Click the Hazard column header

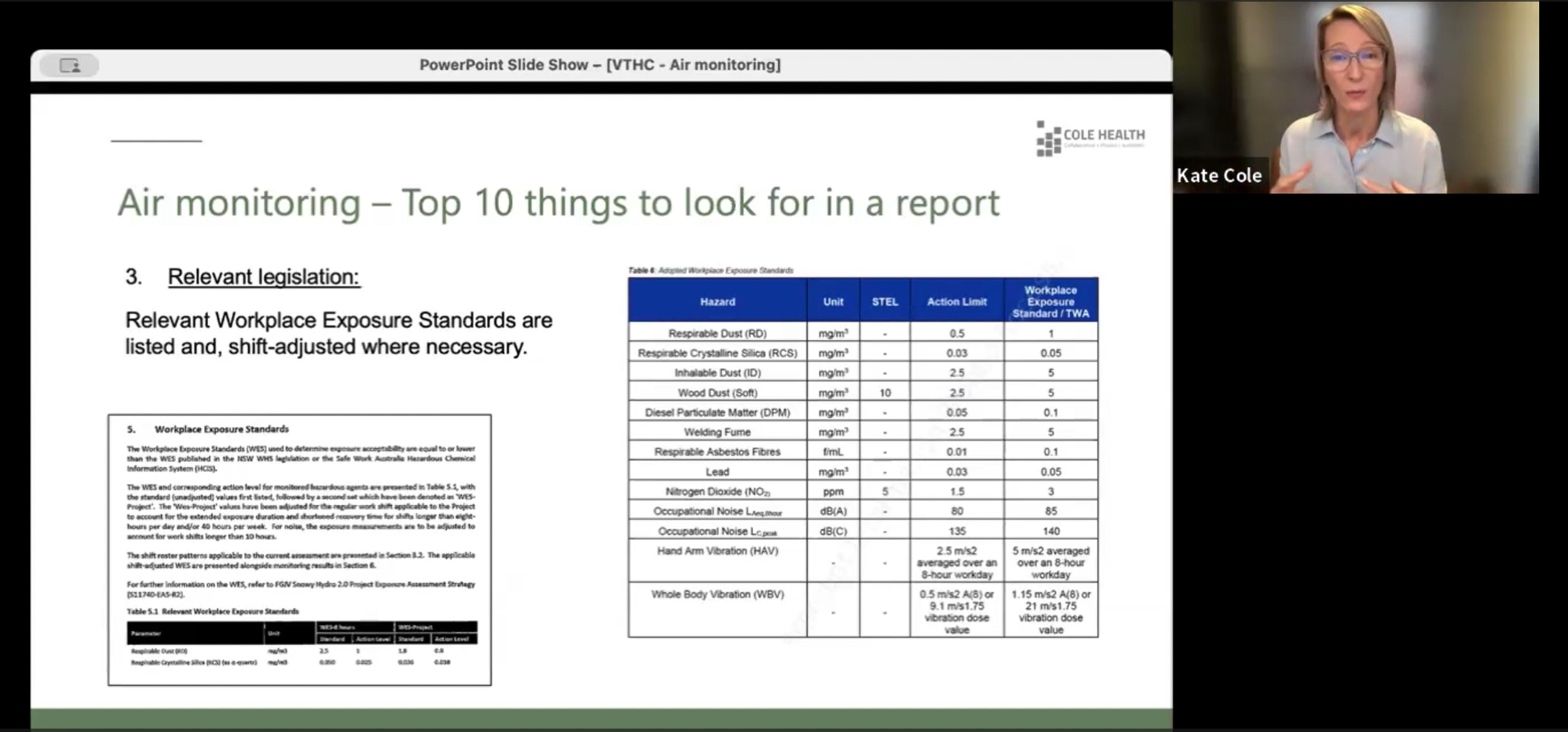(x=717, y=302)
